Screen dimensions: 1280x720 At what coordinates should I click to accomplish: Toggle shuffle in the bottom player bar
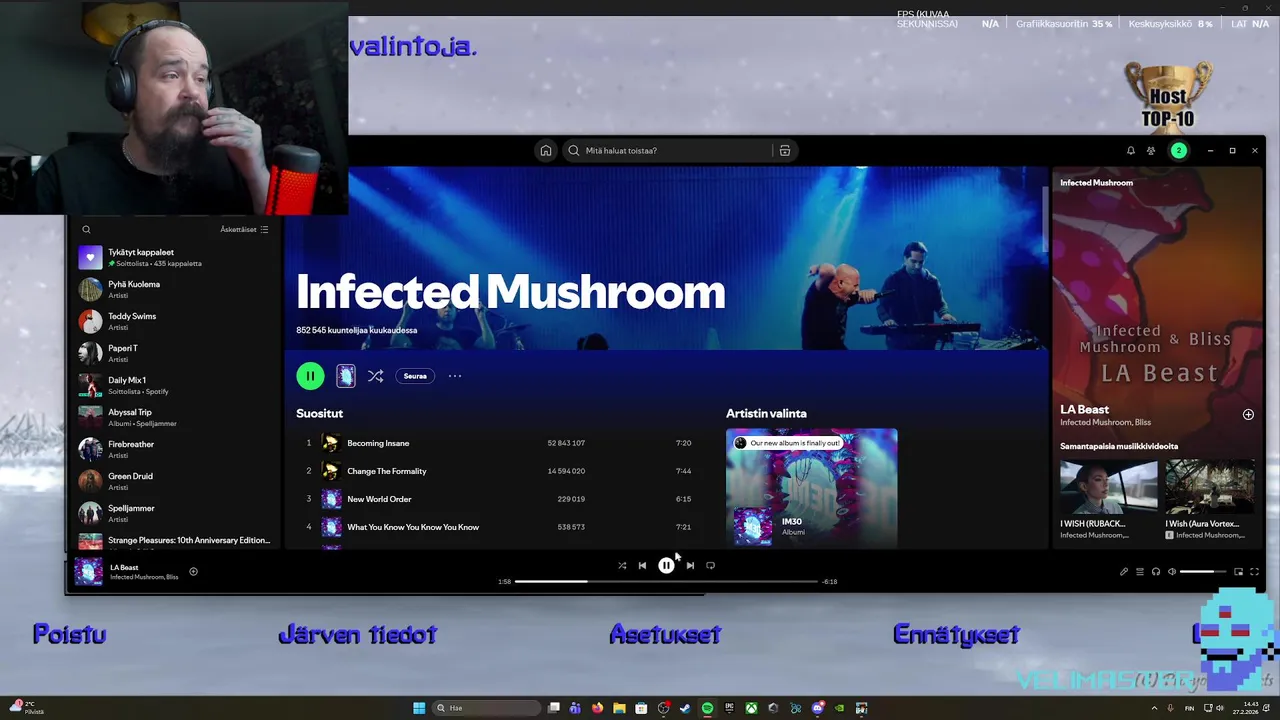tap(622, 566)
